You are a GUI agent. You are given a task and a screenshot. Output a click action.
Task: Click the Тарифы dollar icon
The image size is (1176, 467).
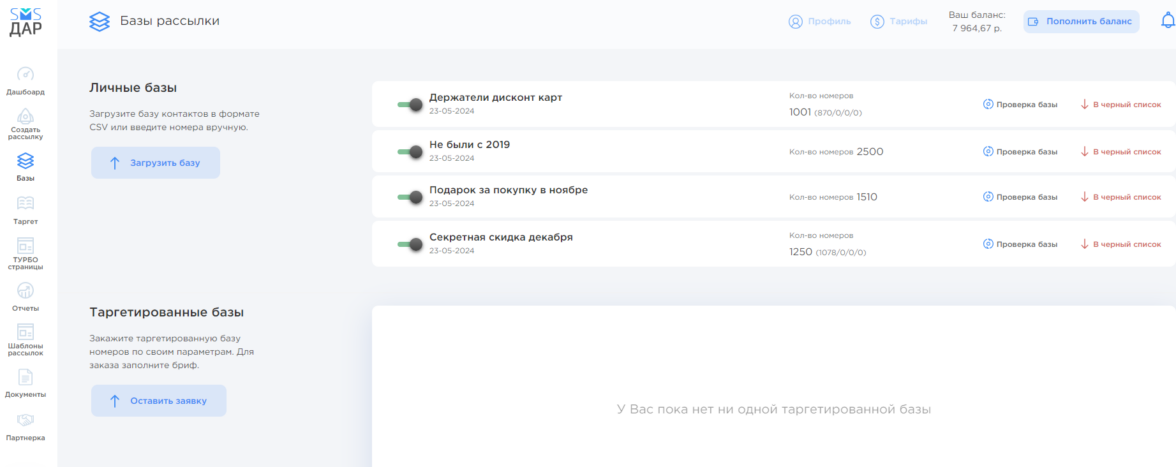coord(877,22)
